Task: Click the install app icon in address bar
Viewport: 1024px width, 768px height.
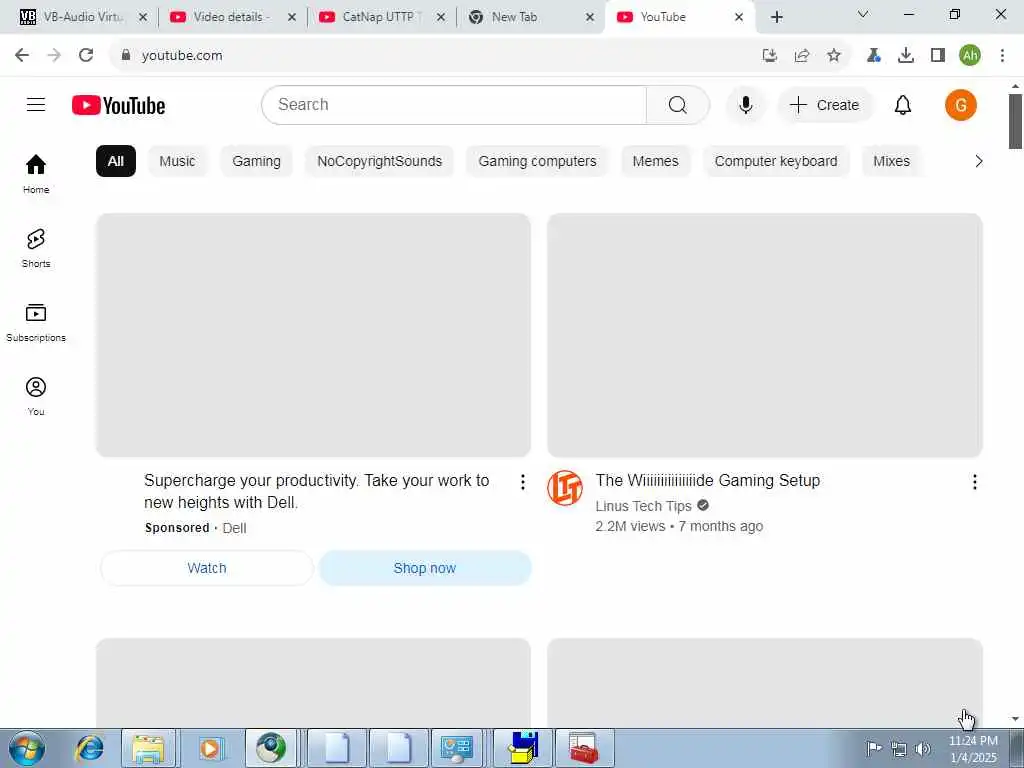Action: 770,56
